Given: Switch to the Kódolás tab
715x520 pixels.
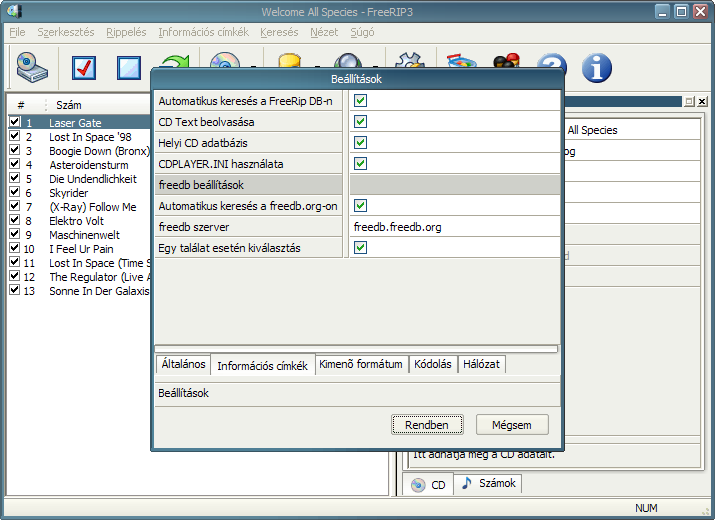Looking at the screenshot, I should click(433, 364).
